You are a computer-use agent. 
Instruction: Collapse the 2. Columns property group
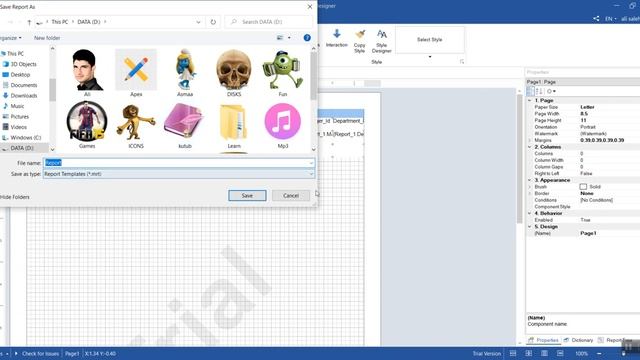coord(529,147)
